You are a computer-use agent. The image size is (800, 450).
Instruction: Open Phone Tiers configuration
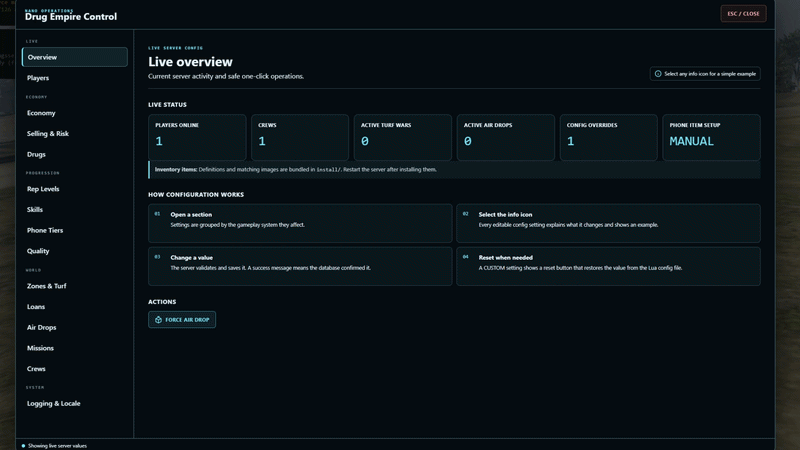click(74, 230)
